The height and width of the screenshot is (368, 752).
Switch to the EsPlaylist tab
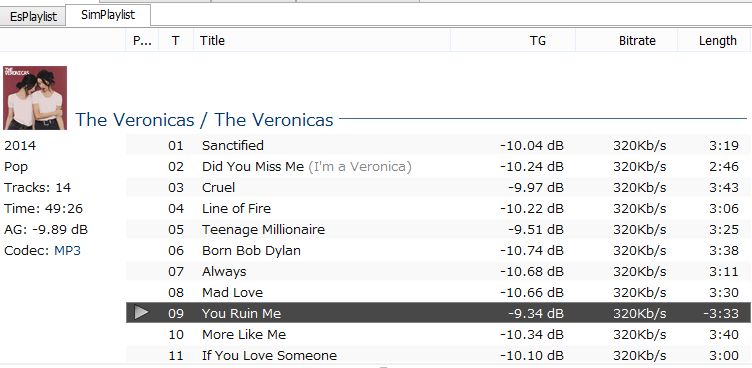33,16
